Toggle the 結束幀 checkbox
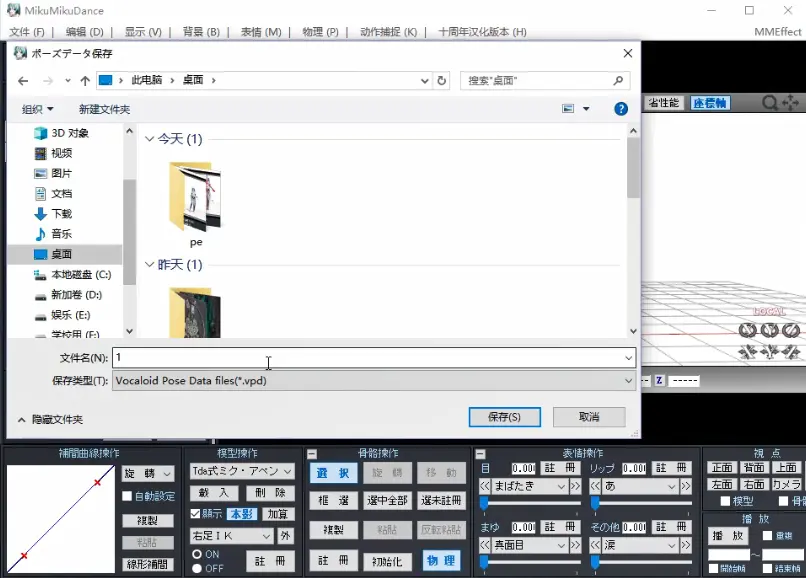 click(x=767, y=568)
